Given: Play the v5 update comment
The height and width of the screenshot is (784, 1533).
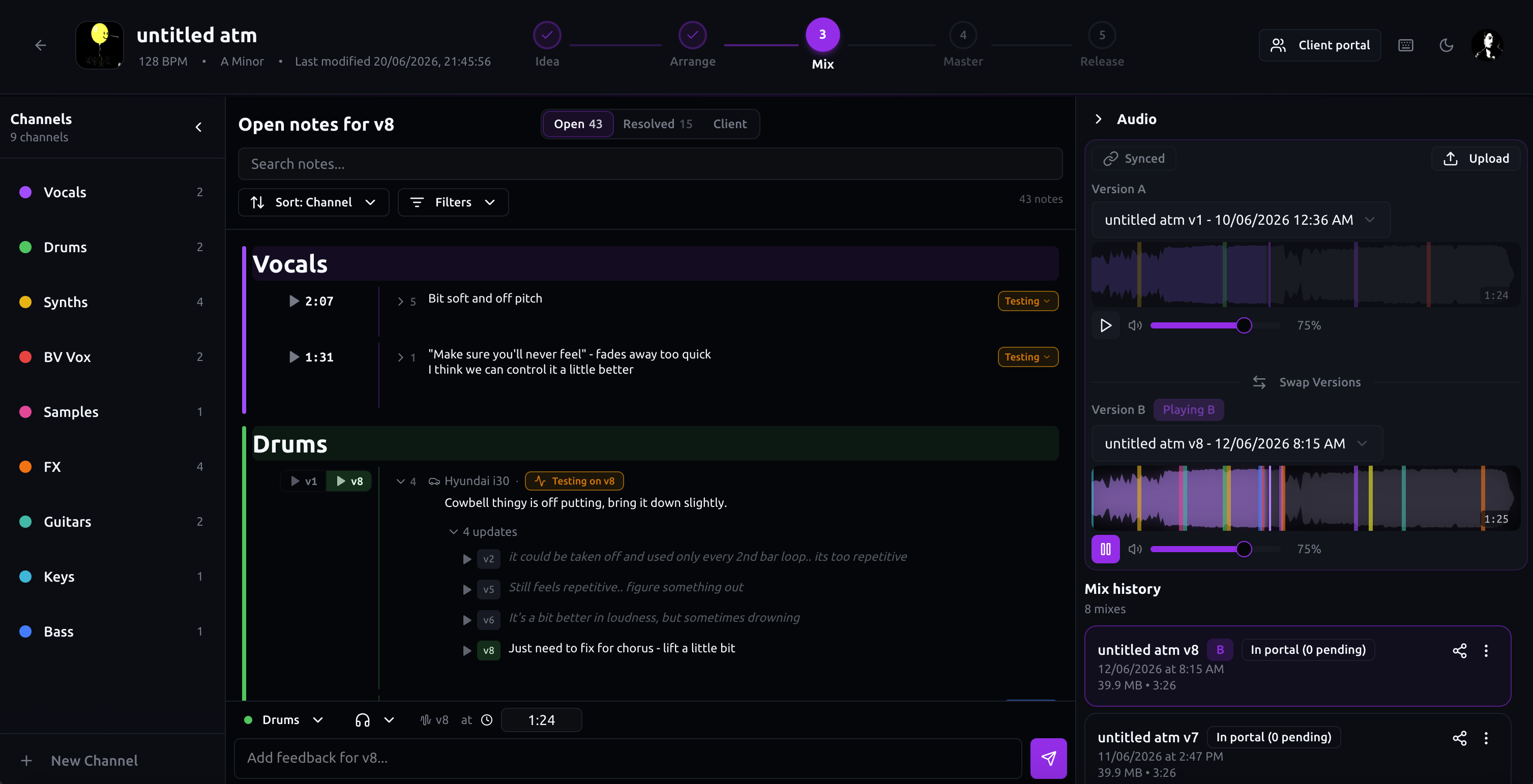Looking at the screenshot, I should 467,589.
